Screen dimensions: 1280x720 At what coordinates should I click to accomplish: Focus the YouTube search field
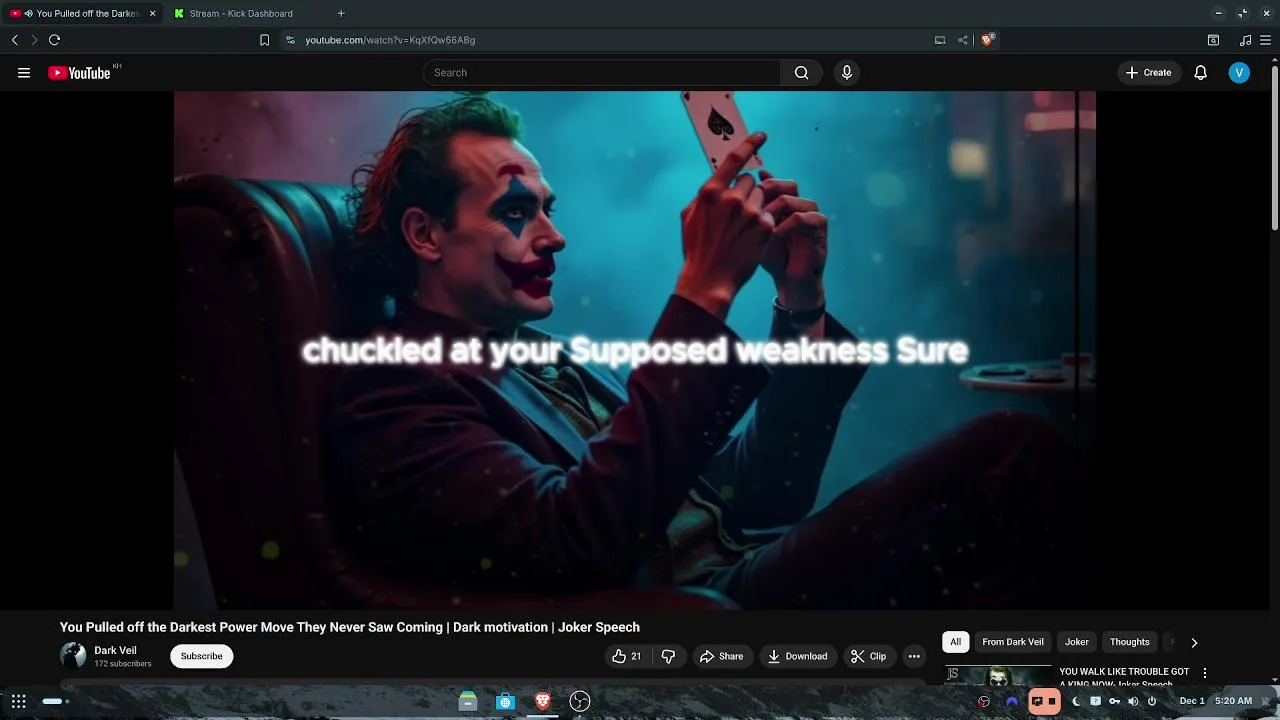602,73
